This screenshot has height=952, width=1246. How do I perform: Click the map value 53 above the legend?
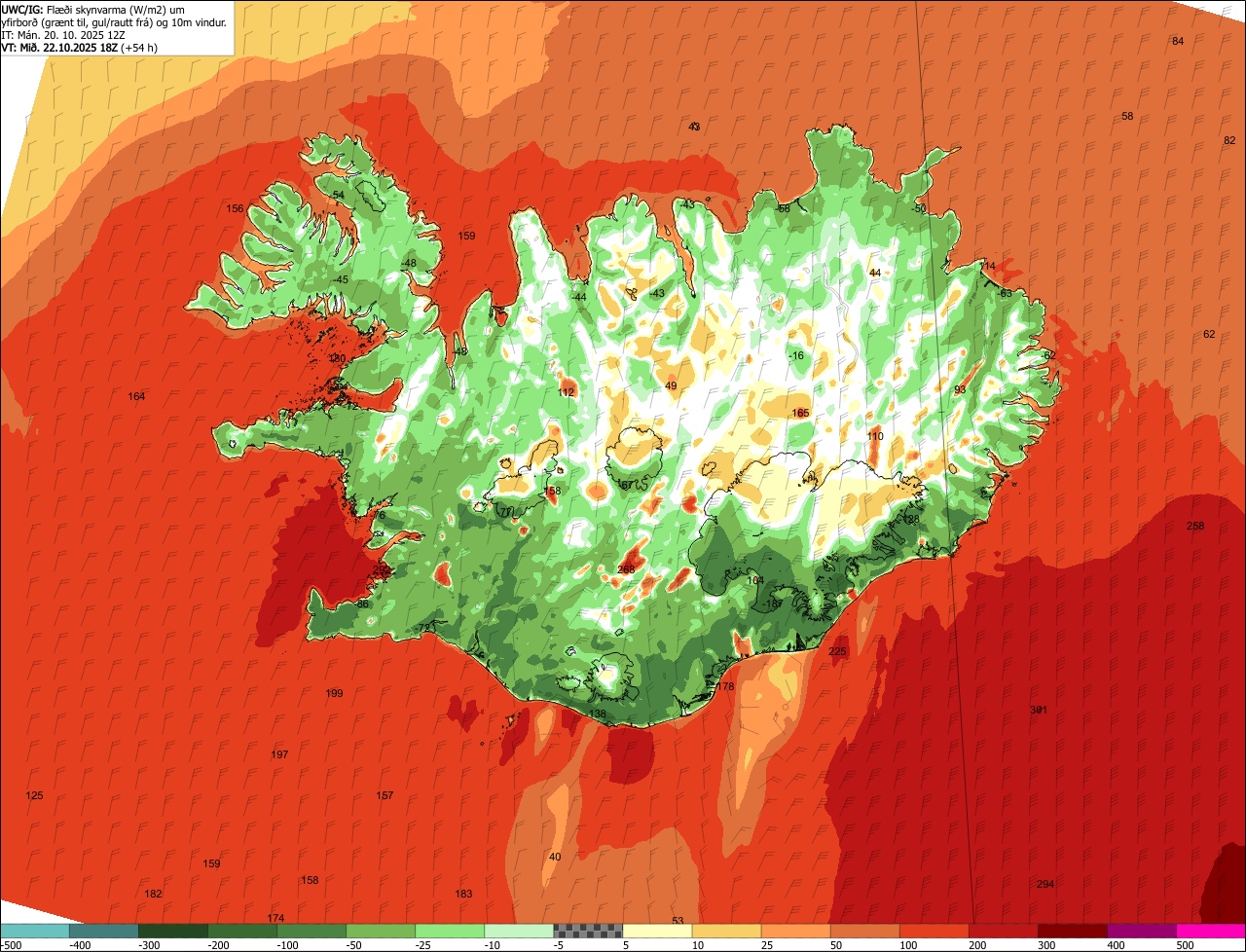[678, 921]
